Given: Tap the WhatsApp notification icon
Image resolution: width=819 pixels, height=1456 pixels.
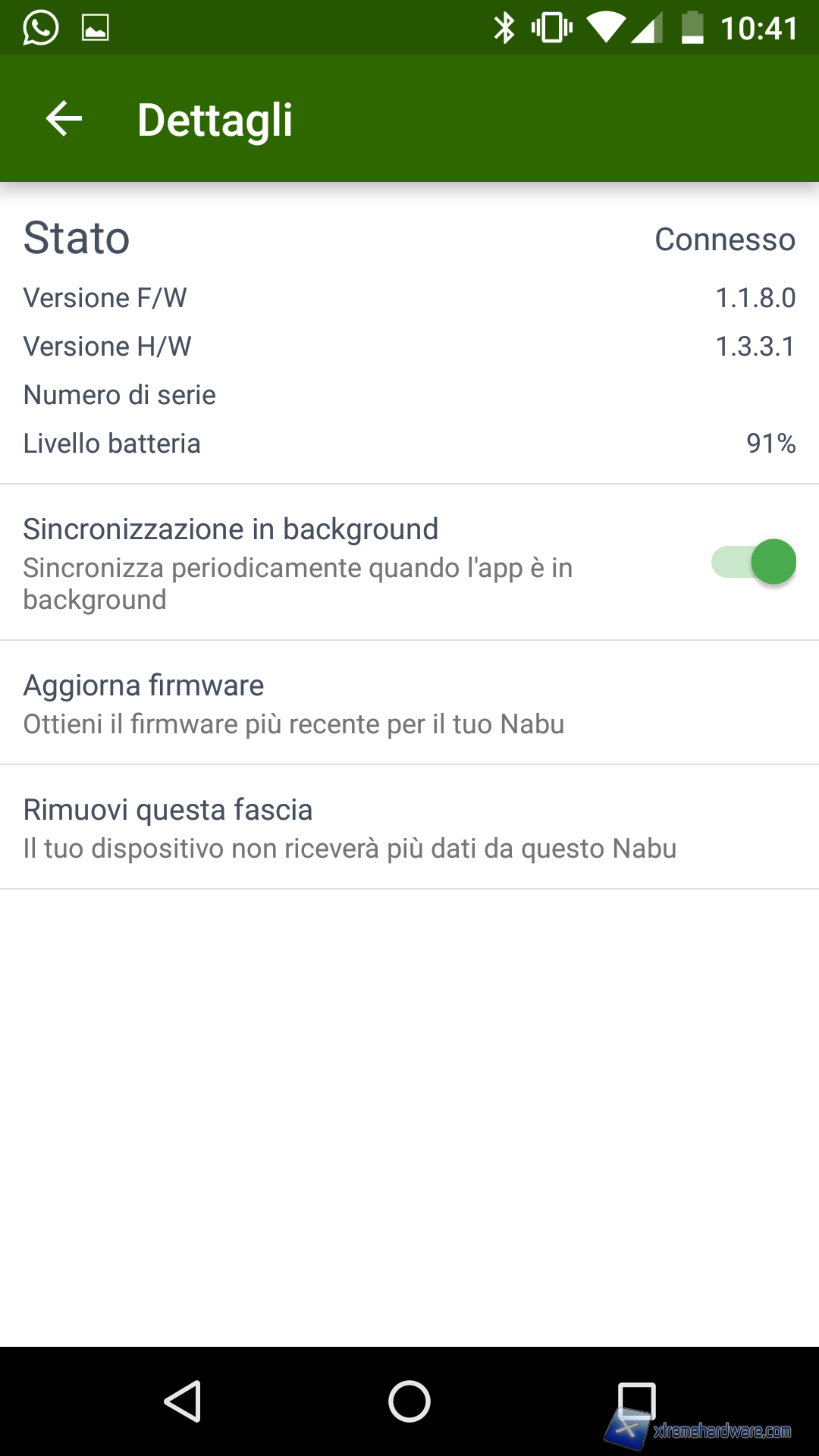Looking at the screenshot, I should [40, 28].
